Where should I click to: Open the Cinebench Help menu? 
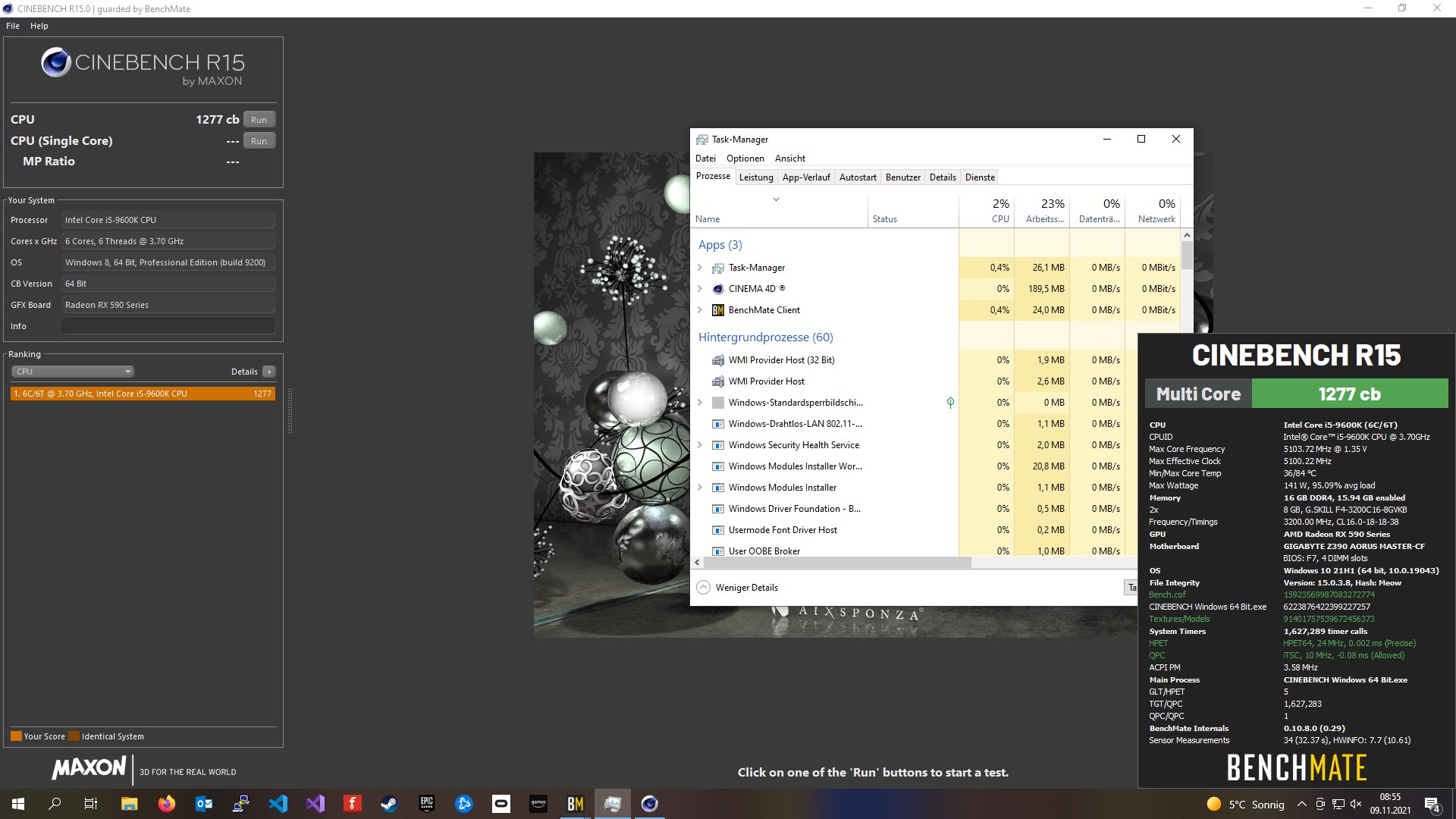coord(39,26)
